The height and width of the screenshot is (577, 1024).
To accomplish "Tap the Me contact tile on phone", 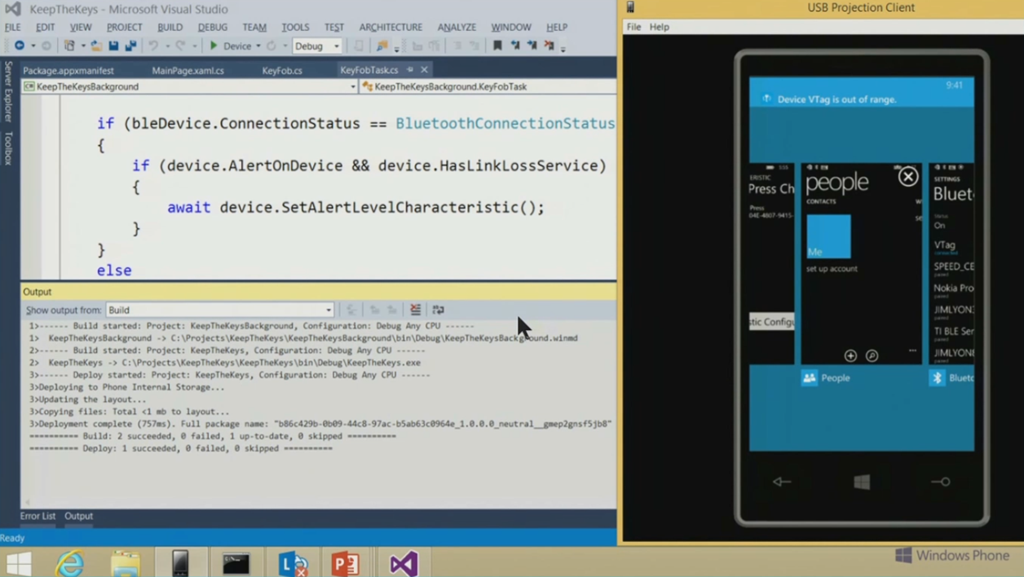I will pos(828,236).
